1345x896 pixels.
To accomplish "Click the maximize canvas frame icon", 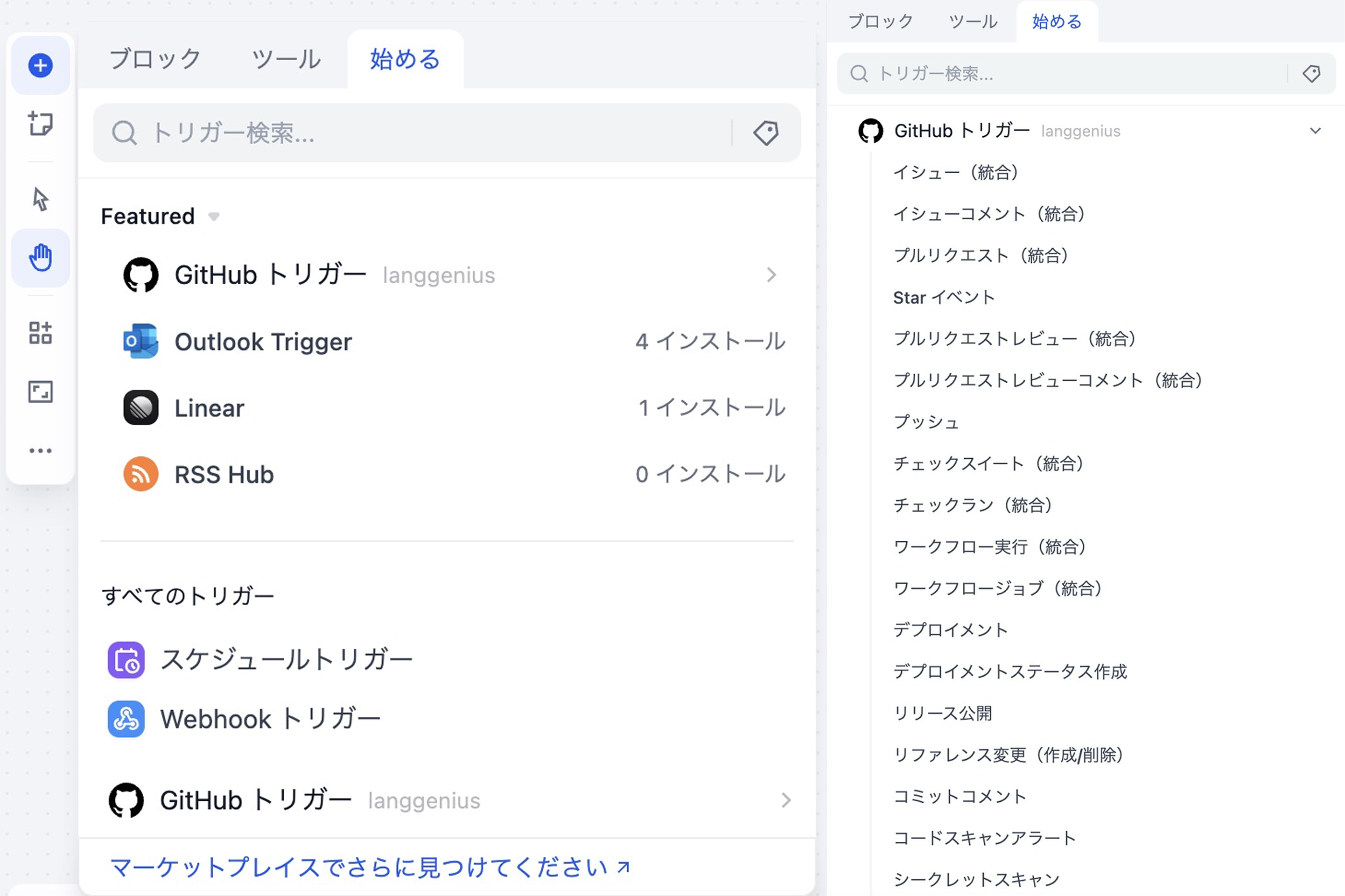I will tap(40, 392).
